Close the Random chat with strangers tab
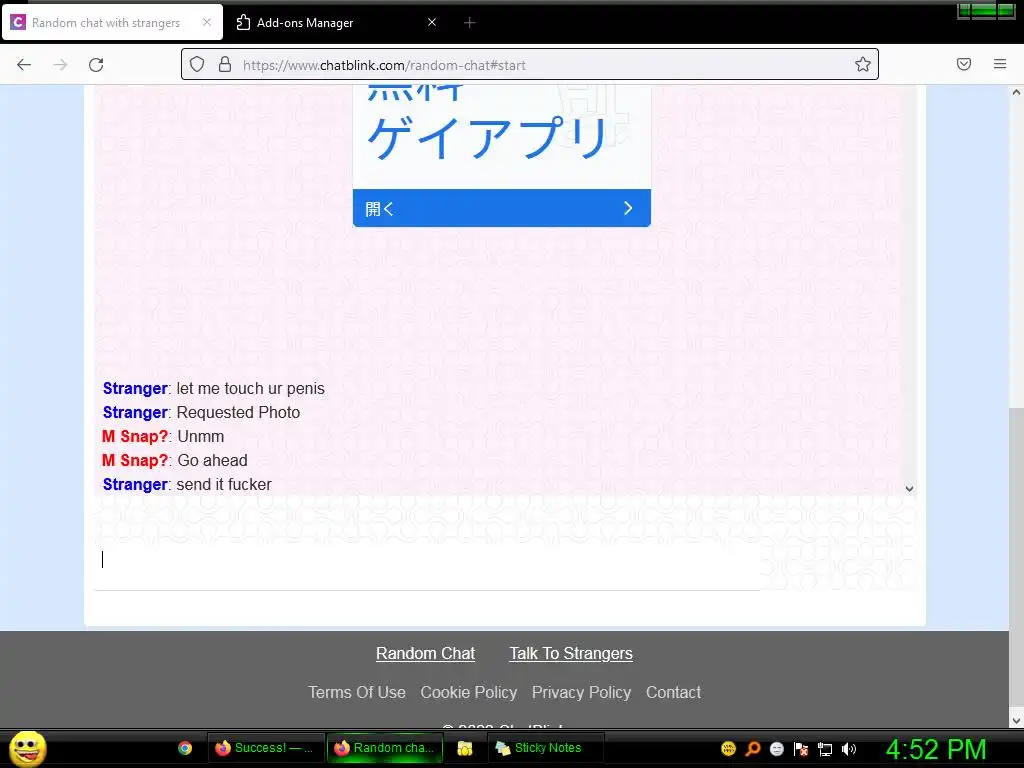The height and width of the screenshot is (768, 1024). [x=206, y=22]
